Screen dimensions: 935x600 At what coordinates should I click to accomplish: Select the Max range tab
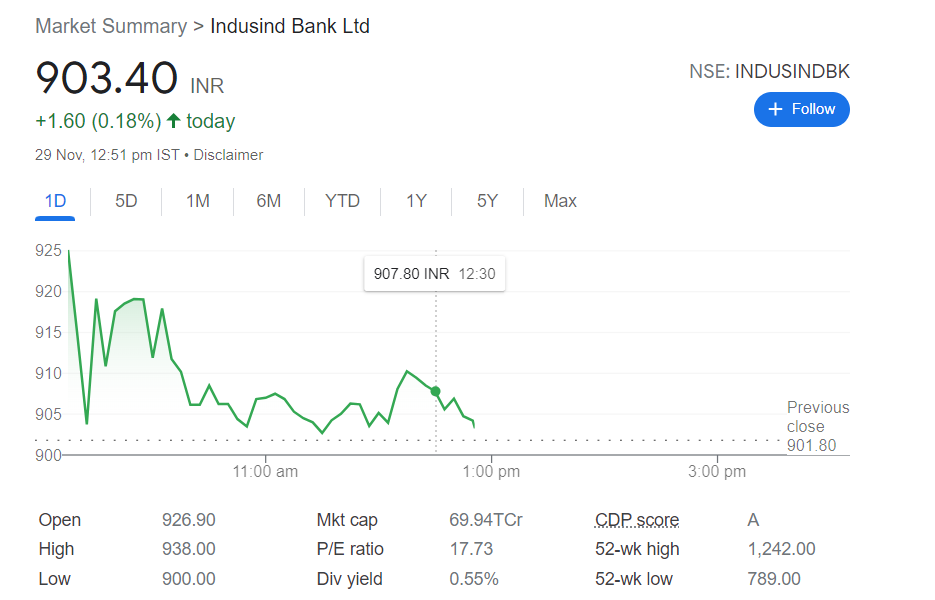(560, 201)
